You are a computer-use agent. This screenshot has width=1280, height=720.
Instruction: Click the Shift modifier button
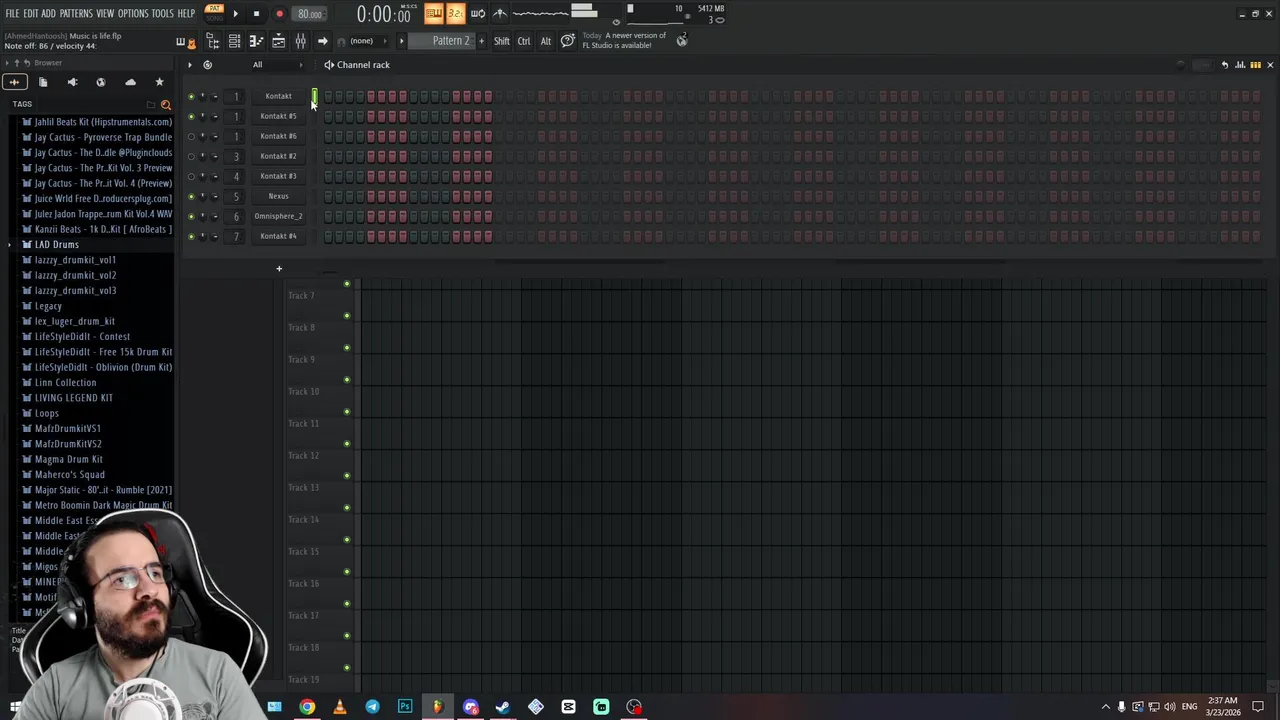pyautogui.click(x=502, y=41)
